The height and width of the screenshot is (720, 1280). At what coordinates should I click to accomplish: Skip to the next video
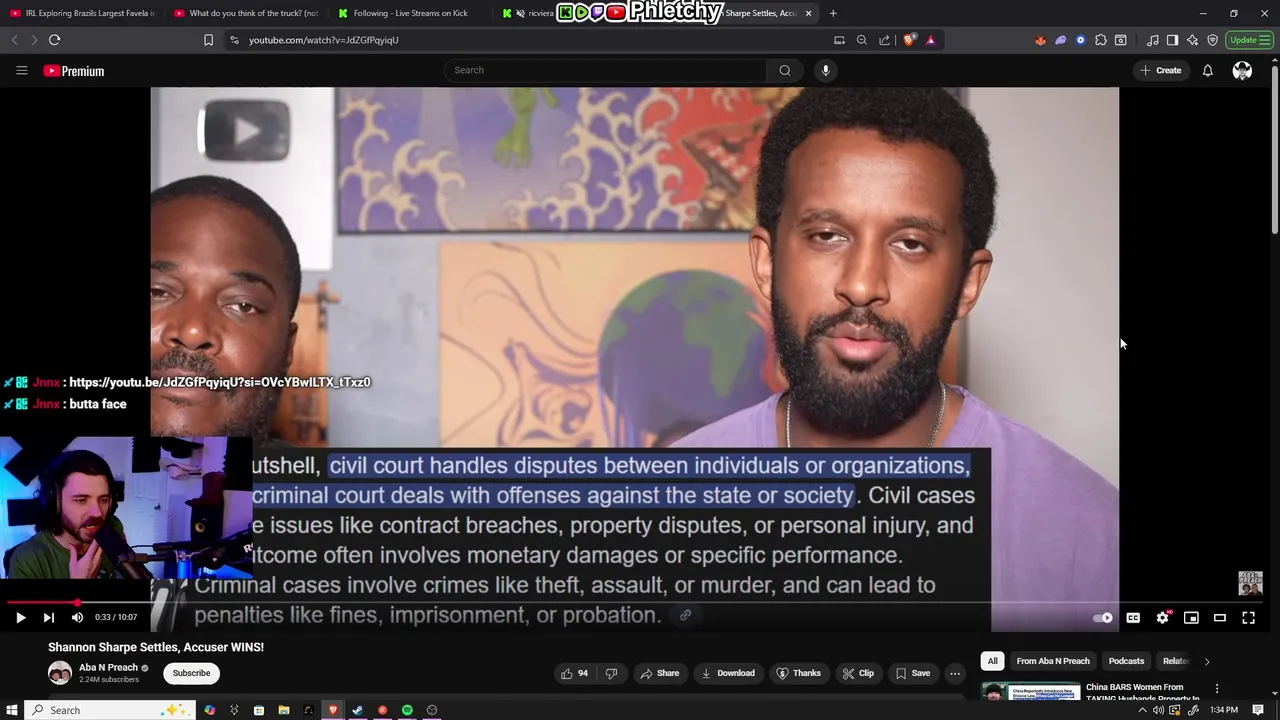(x=48, y=618)
